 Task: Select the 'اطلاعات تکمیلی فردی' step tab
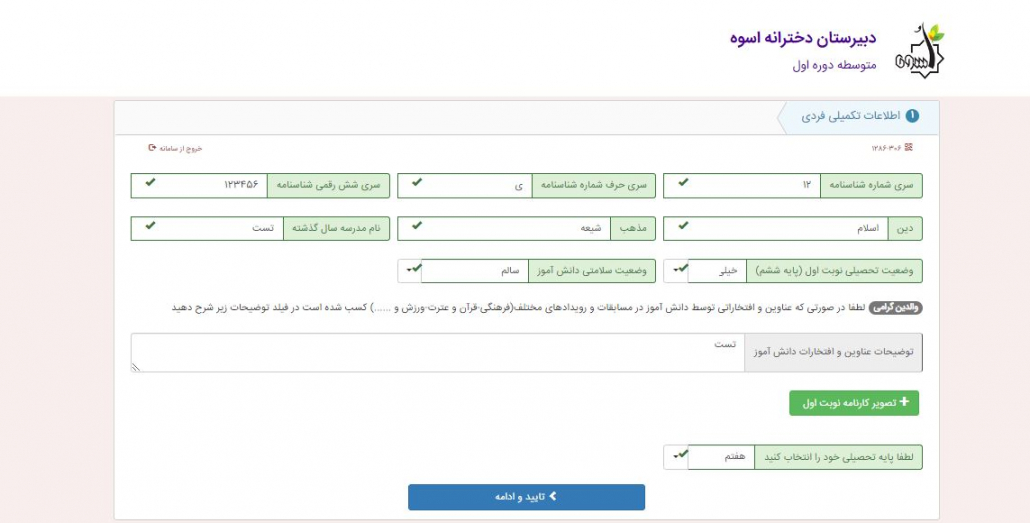tap(859, 116)
